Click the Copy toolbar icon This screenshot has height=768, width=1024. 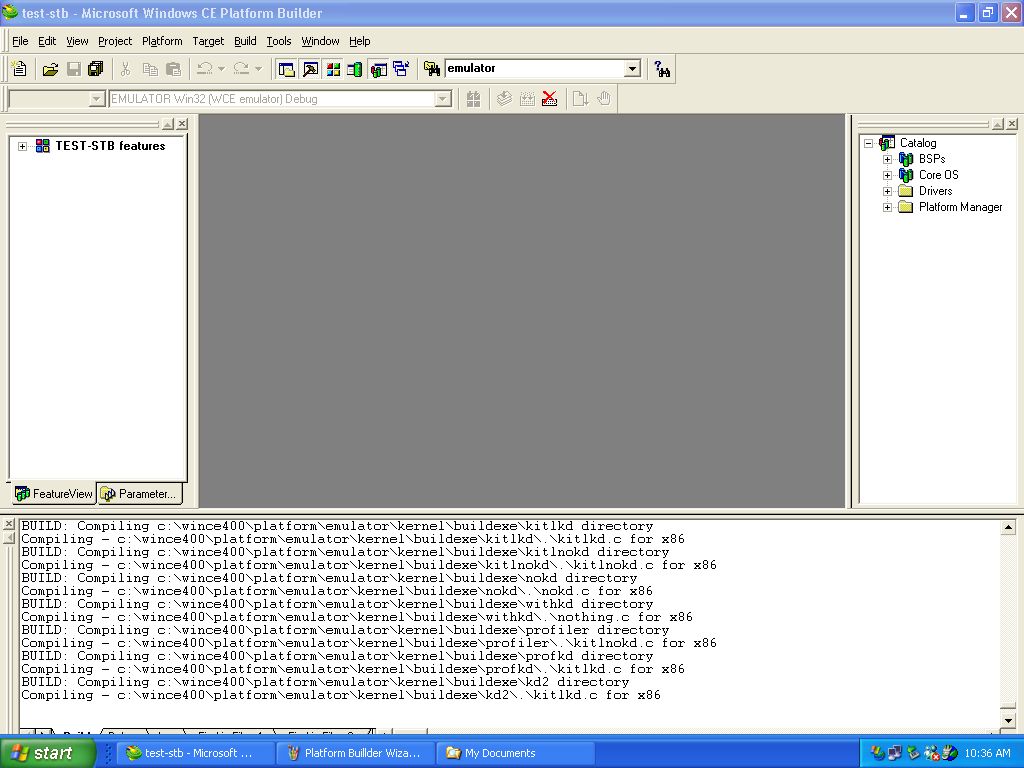[x=150, y=69]
